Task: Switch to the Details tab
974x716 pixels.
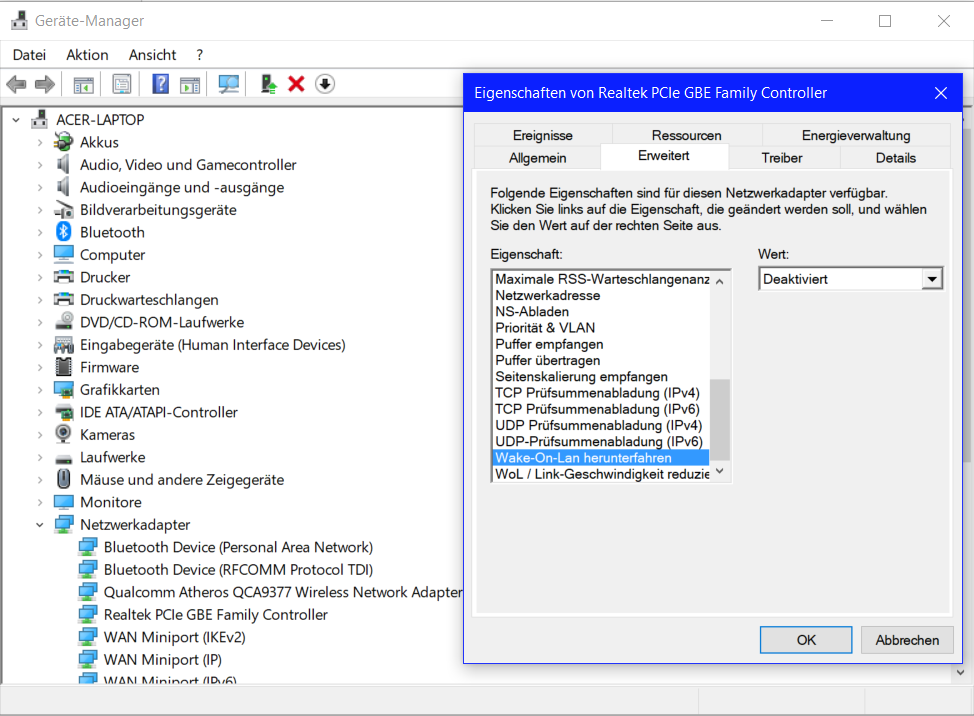Action: point(896,158)
